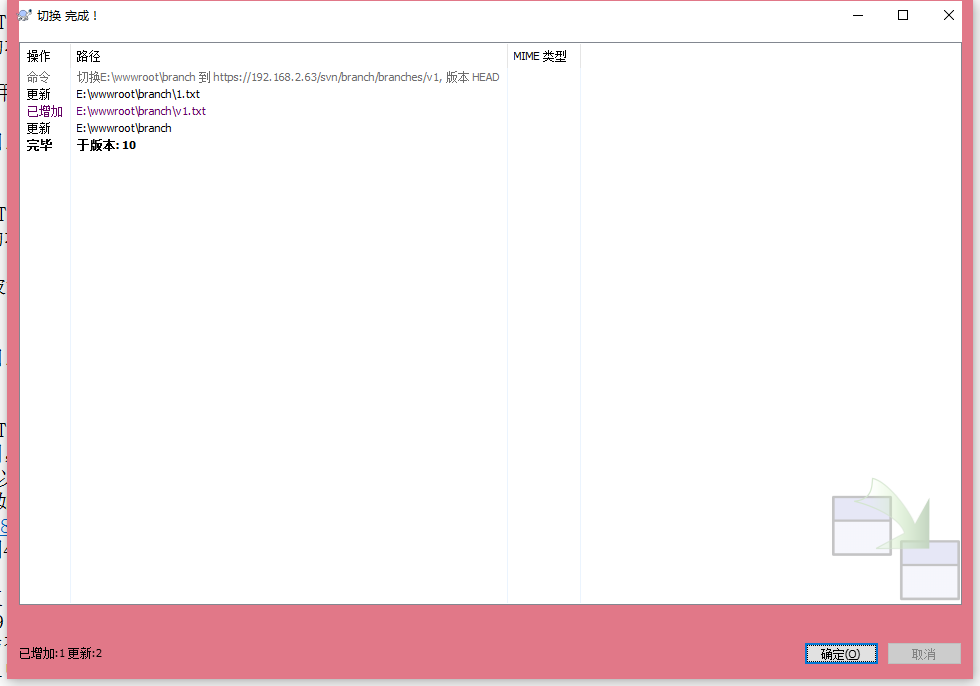Close the 切换 完成 dialog window
980x686 pixels.
[x=949, y=16]
